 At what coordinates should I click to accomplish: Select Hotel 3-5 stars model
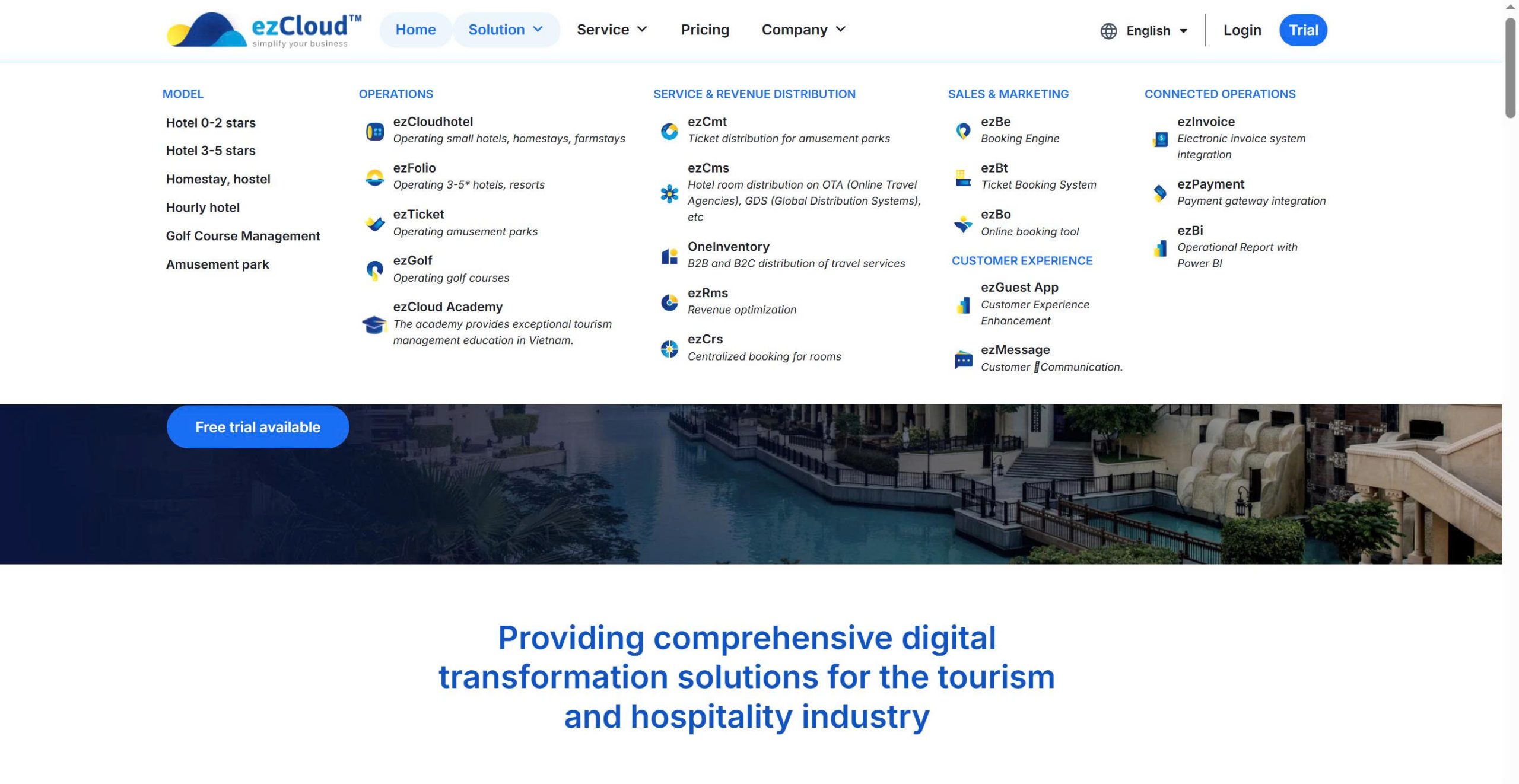tap(211, 151)
